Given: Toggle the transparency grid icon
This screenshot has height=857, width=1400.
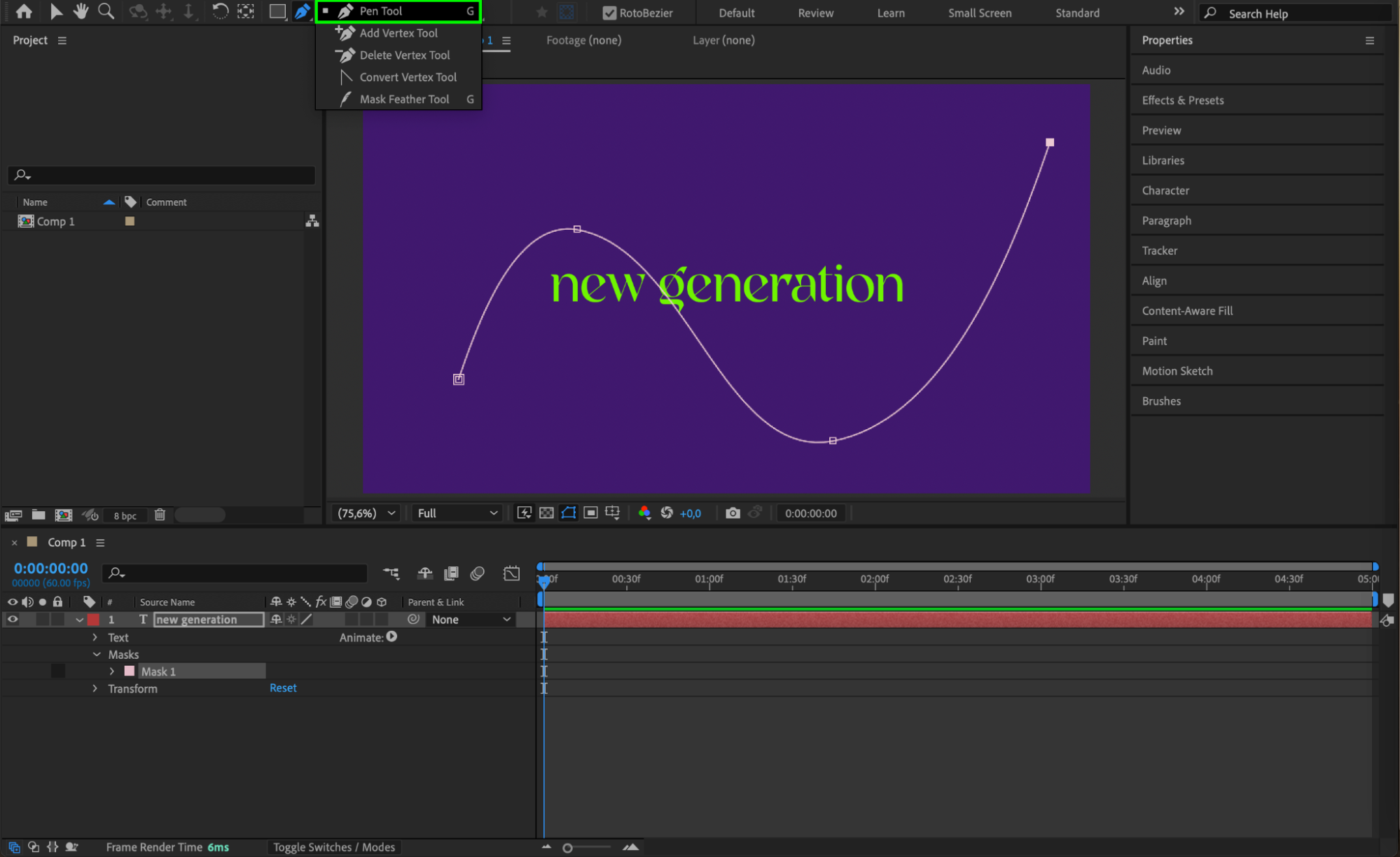Looking at the screenshot, I should [546, 513].
